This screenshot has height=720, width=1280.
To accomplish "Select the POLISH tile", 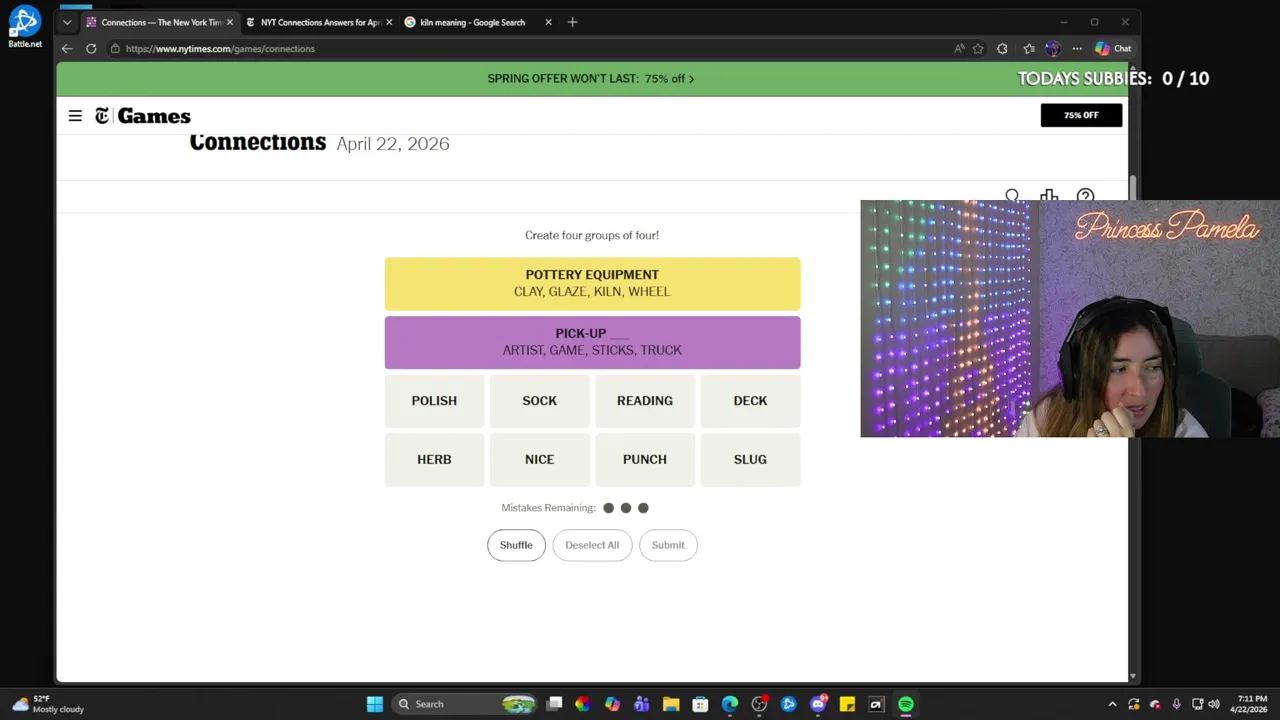I will 434,401.
